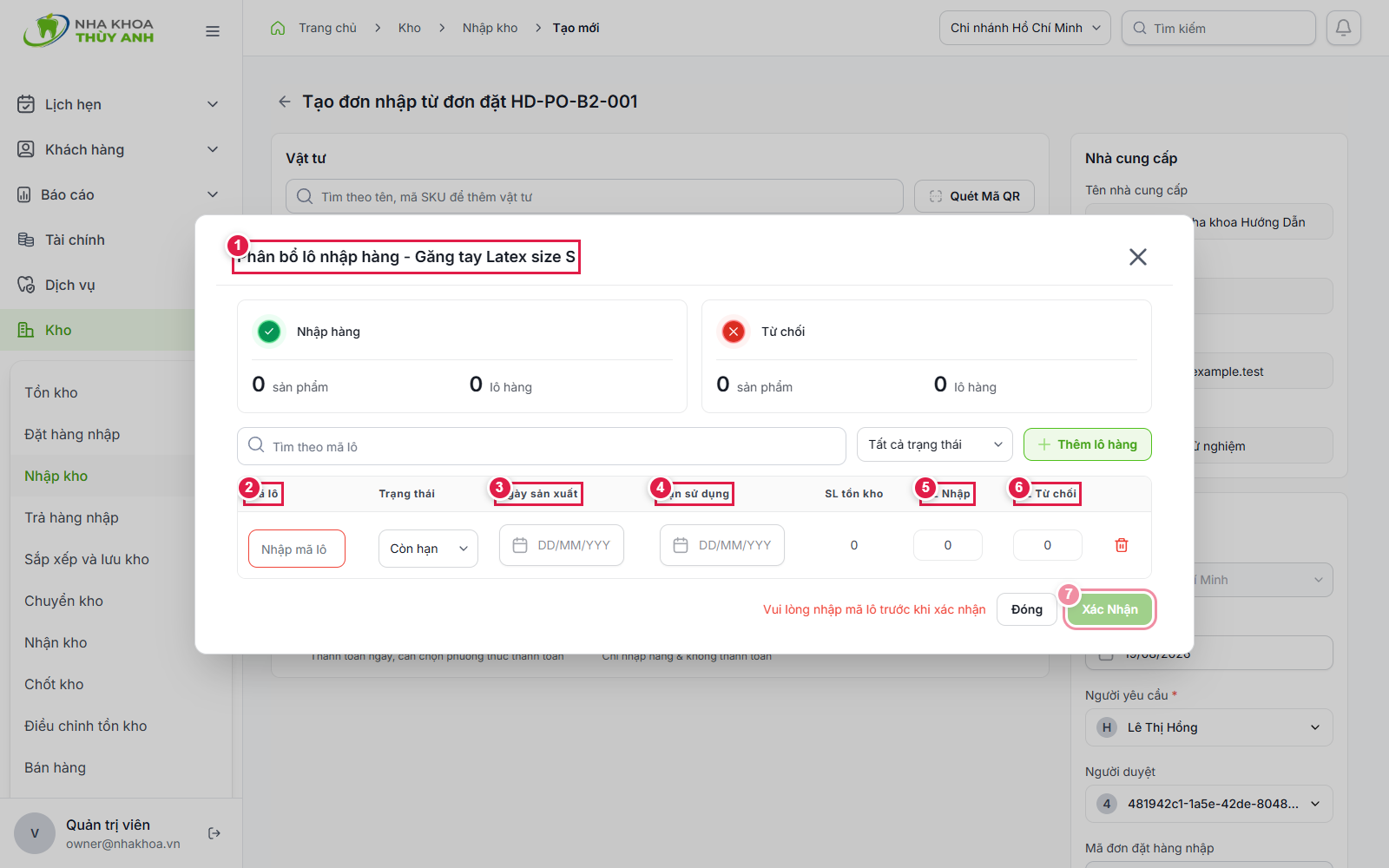The image size is (1389, 868).
Task: Open the Người duyệt approver dropdown
Action: click(x=1209, y=804)
